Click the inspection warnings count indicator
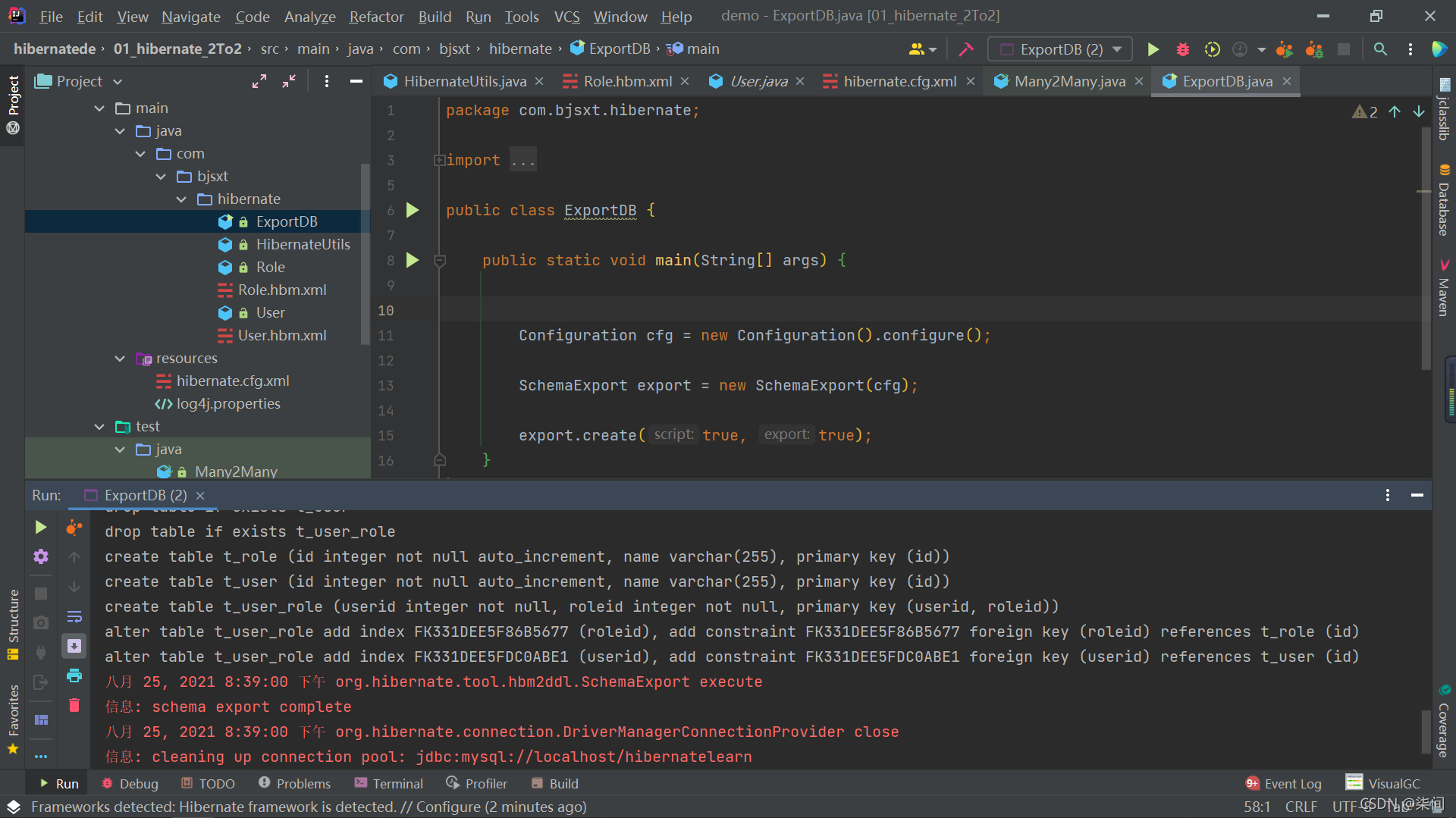This screenshot has height=818, width=1456. (1365, 111)
